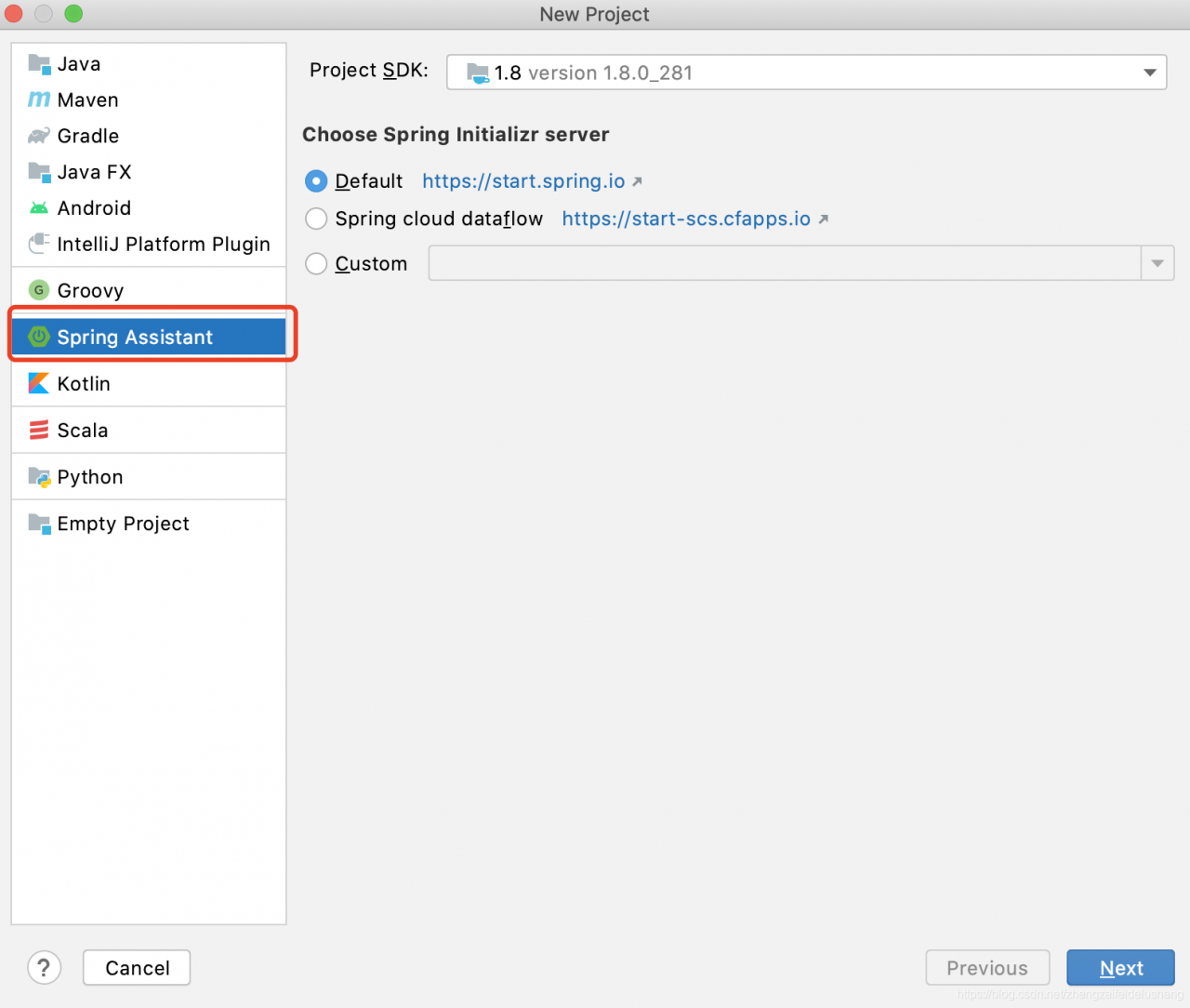Click the red Scala icon
The height and width of the screenshot is (1008, 1190).
click(x=39, y=430)
